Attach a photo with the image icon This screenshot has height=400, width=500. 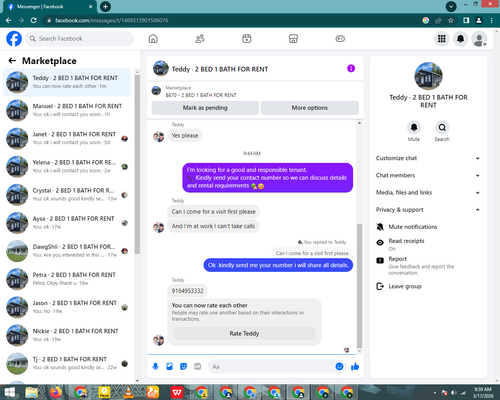(x=169, y=367)
